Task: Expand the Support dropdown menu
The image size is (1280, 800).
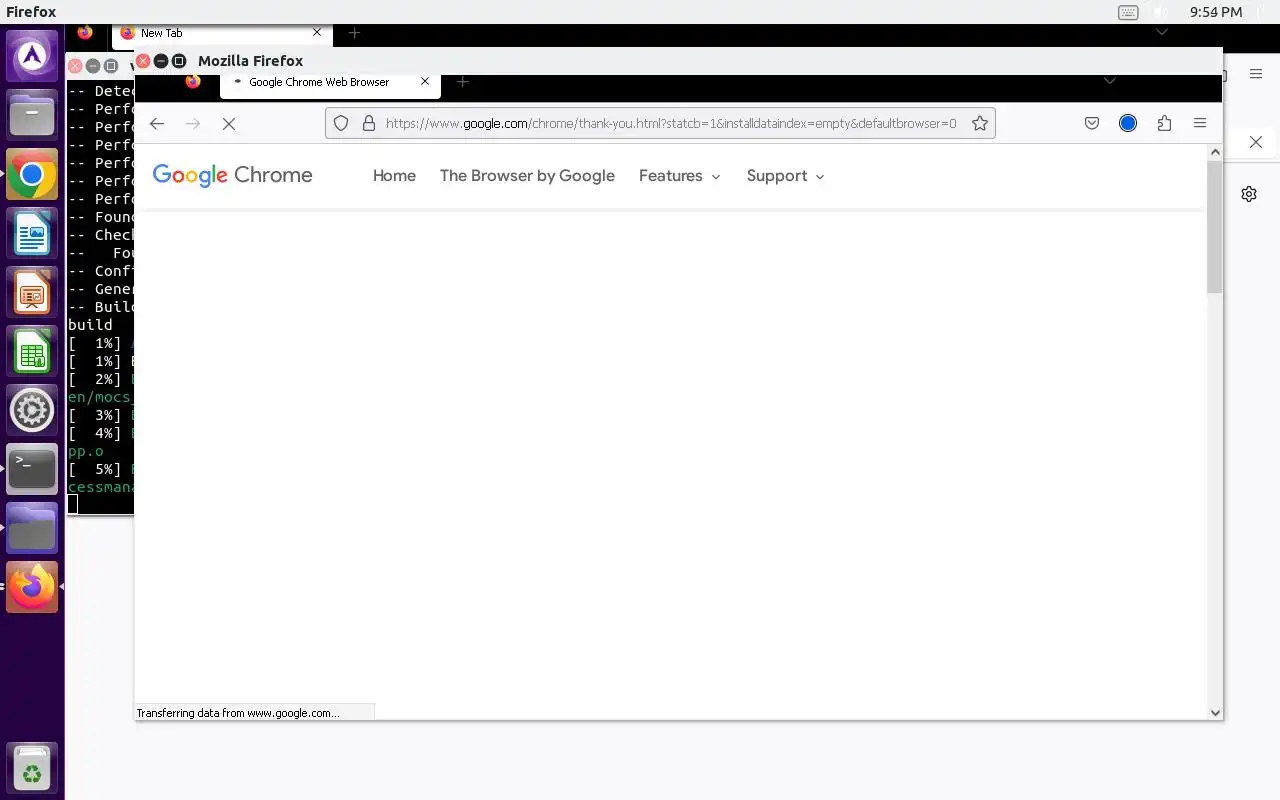Action: pos(786,175)
